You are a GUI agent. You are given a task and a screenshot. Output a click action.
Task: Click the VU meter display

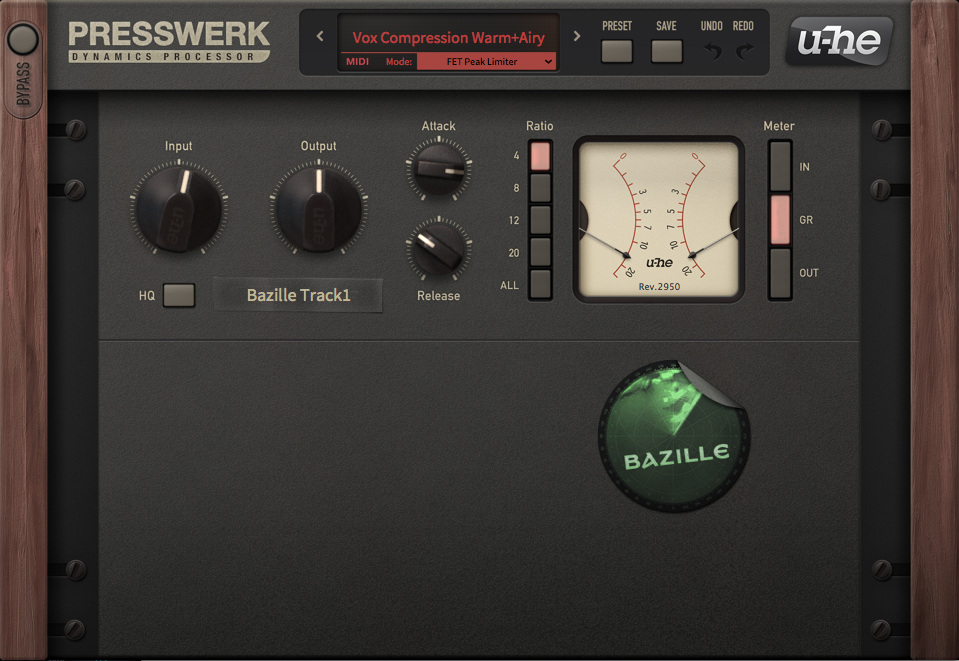coord(659,220)
